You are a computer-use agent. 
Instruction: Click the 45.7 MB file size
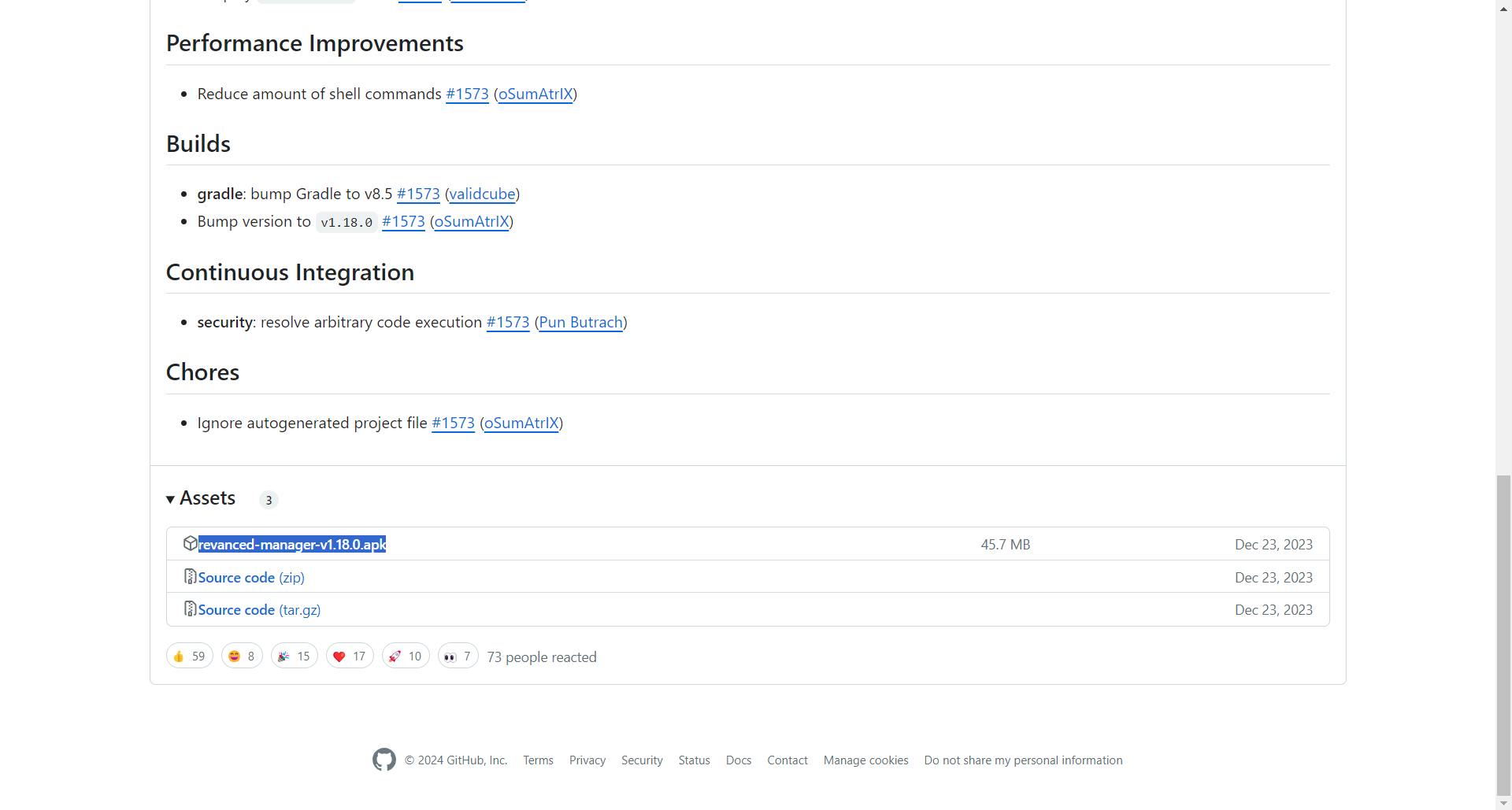1006,544
